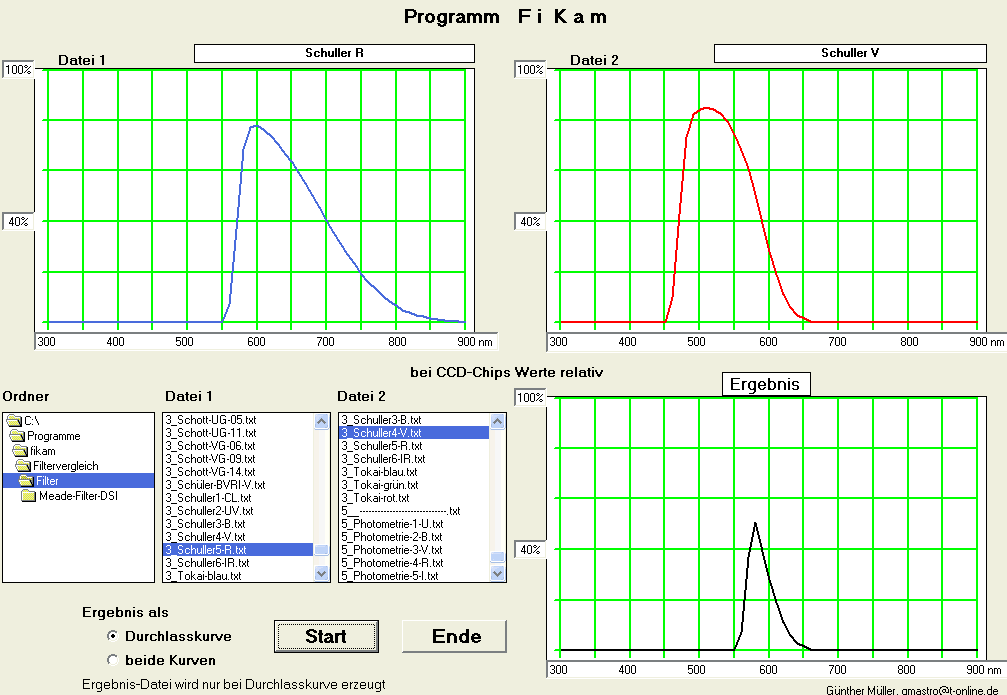Click the Schuller R title field
The image size is (1007, 695).
click(x=334, y=52)
